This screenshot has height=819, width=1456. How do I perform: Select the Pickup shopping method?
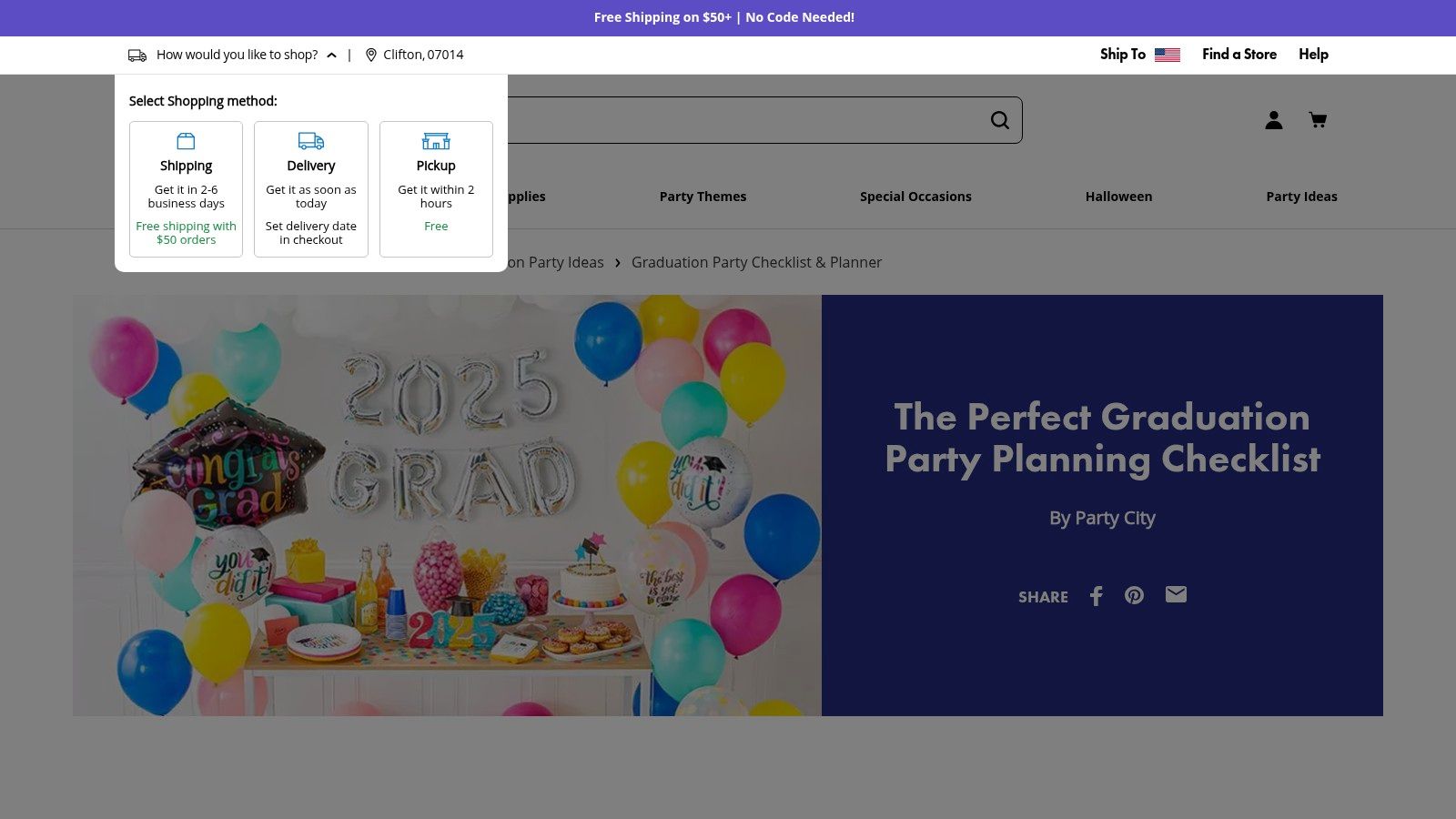point(436,189)
